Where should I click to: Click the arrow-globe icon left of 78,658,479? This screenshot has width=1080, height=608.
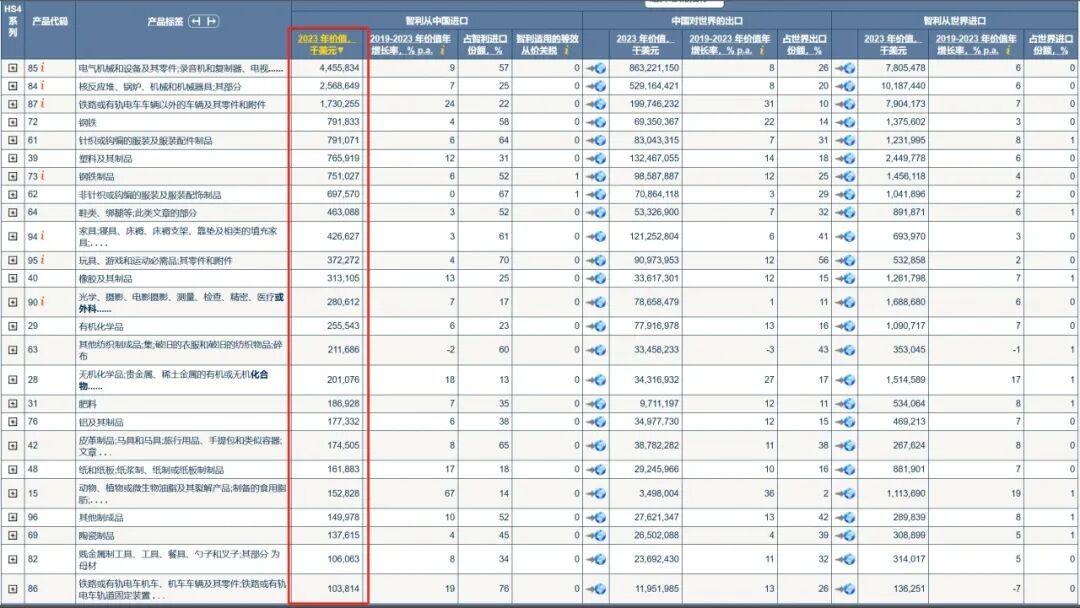[596, 302]
